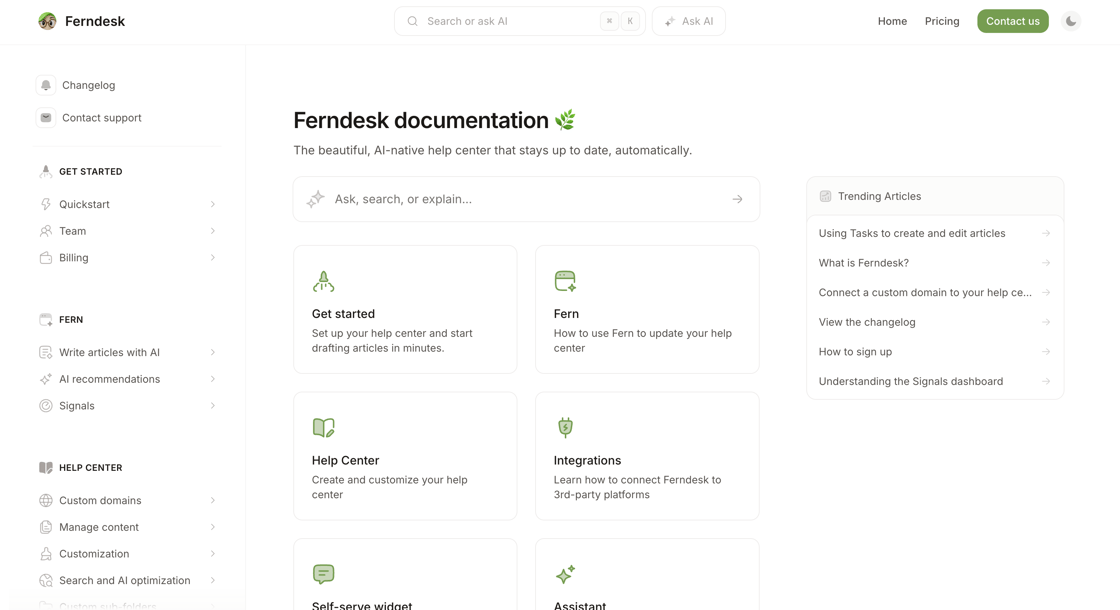
Task: Click the plug icon on the Integrations card
Action: (x=565, y=428)
